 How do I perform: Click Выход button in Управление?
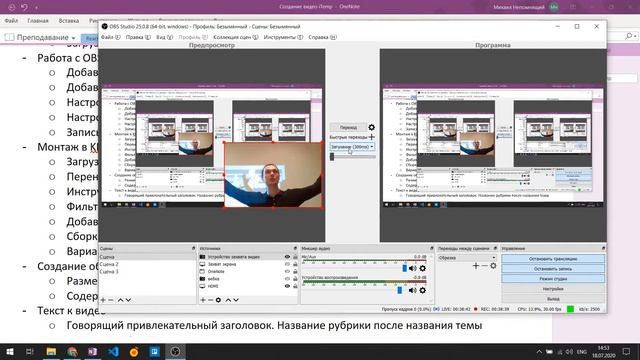pyautogui.click(x=553, y=299)
